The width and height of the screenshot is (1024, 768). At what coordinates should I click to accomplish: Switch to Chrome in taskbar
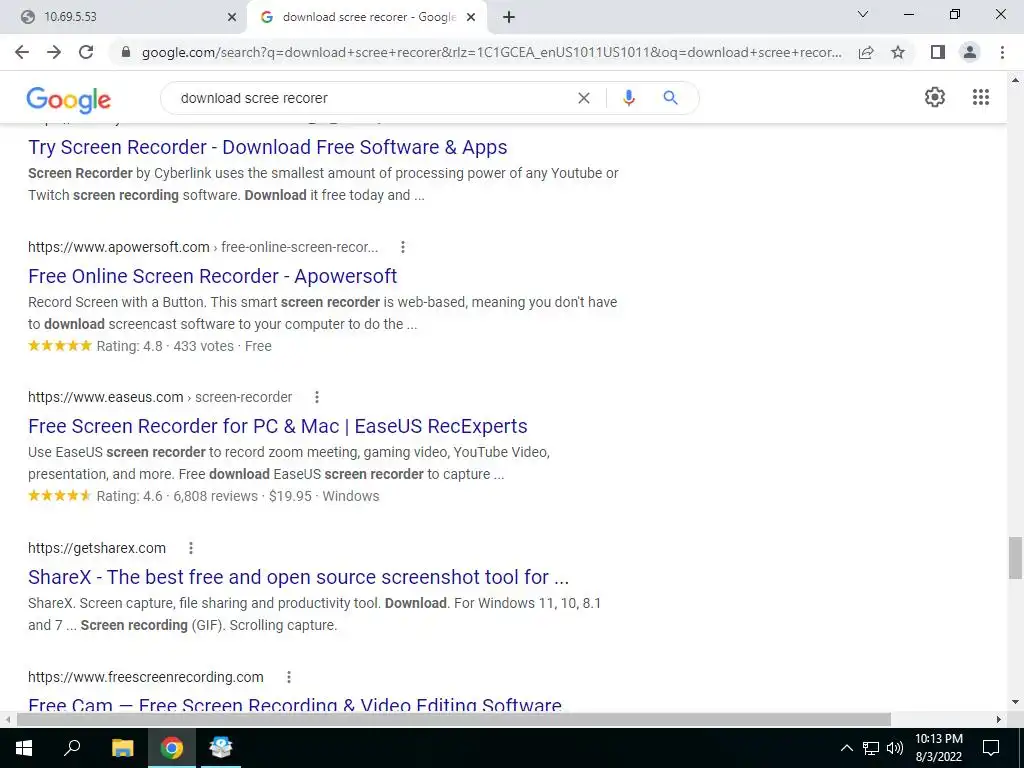172,748
